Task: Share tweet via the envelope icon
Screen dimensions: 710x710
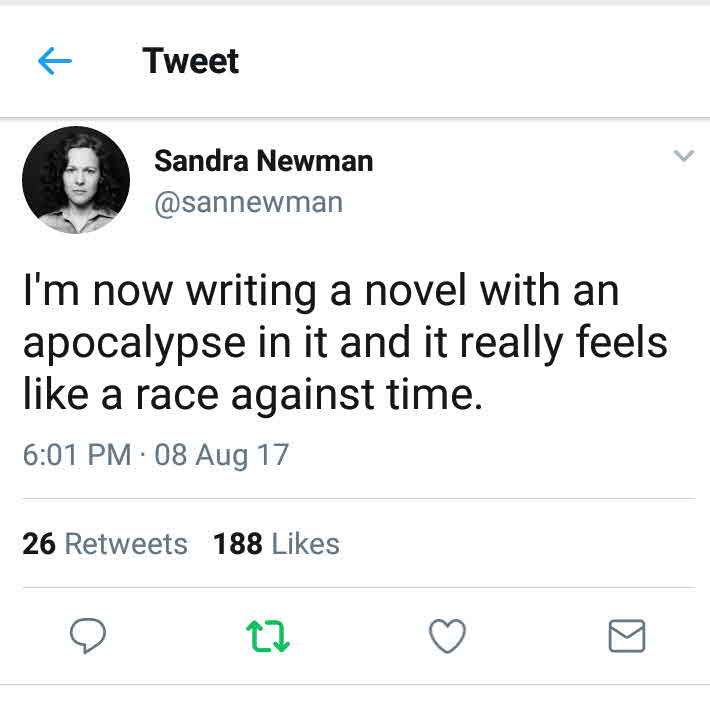Action: pyautogui.click(x=627, y=635)
